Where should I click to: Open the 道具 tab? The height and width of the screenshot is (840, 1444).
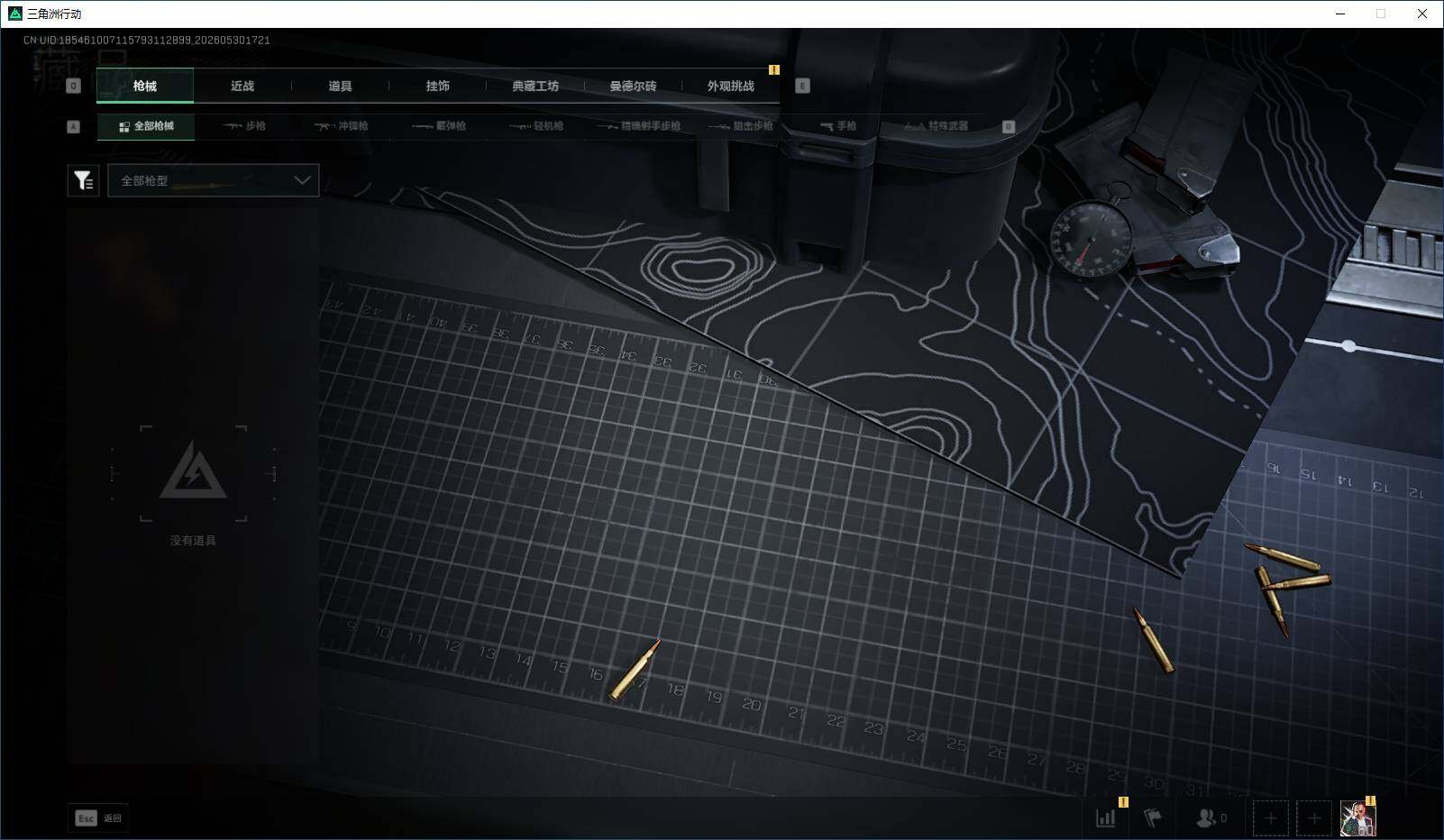pyautogui.click(x=340, y=86)
